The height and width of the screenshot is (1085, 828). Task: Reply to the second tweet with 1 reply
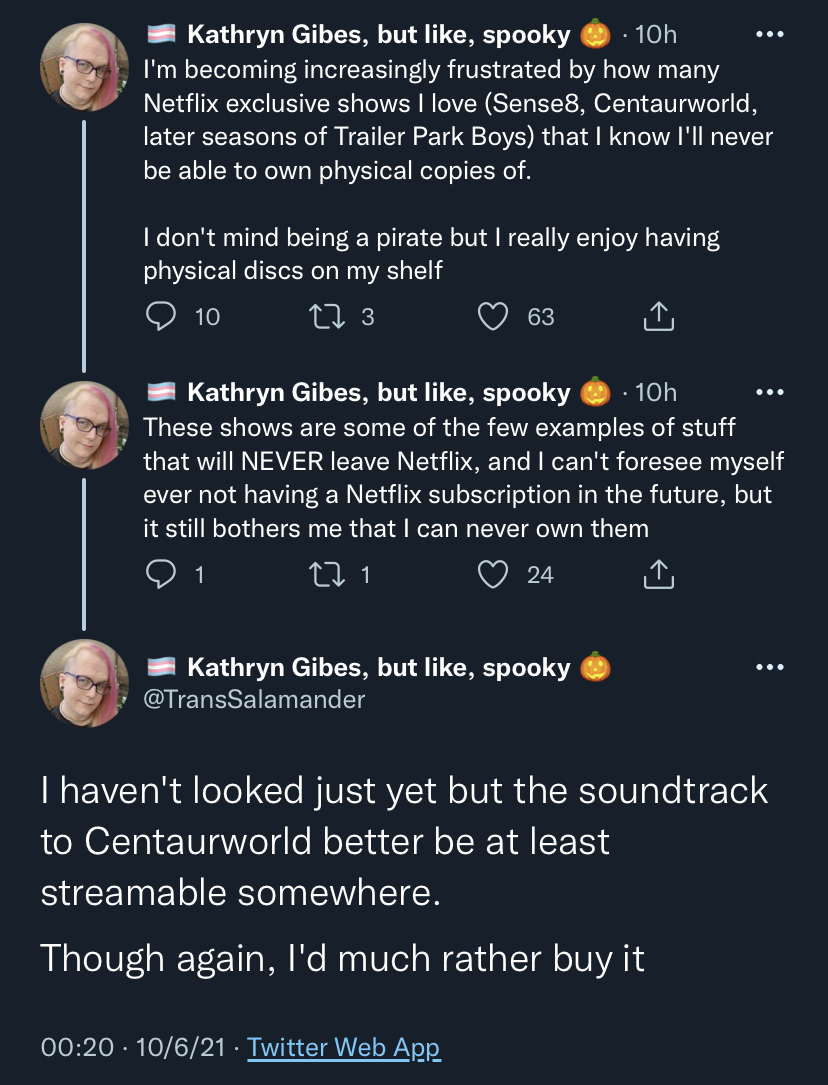pyautogui.click(x=161, y=575)
